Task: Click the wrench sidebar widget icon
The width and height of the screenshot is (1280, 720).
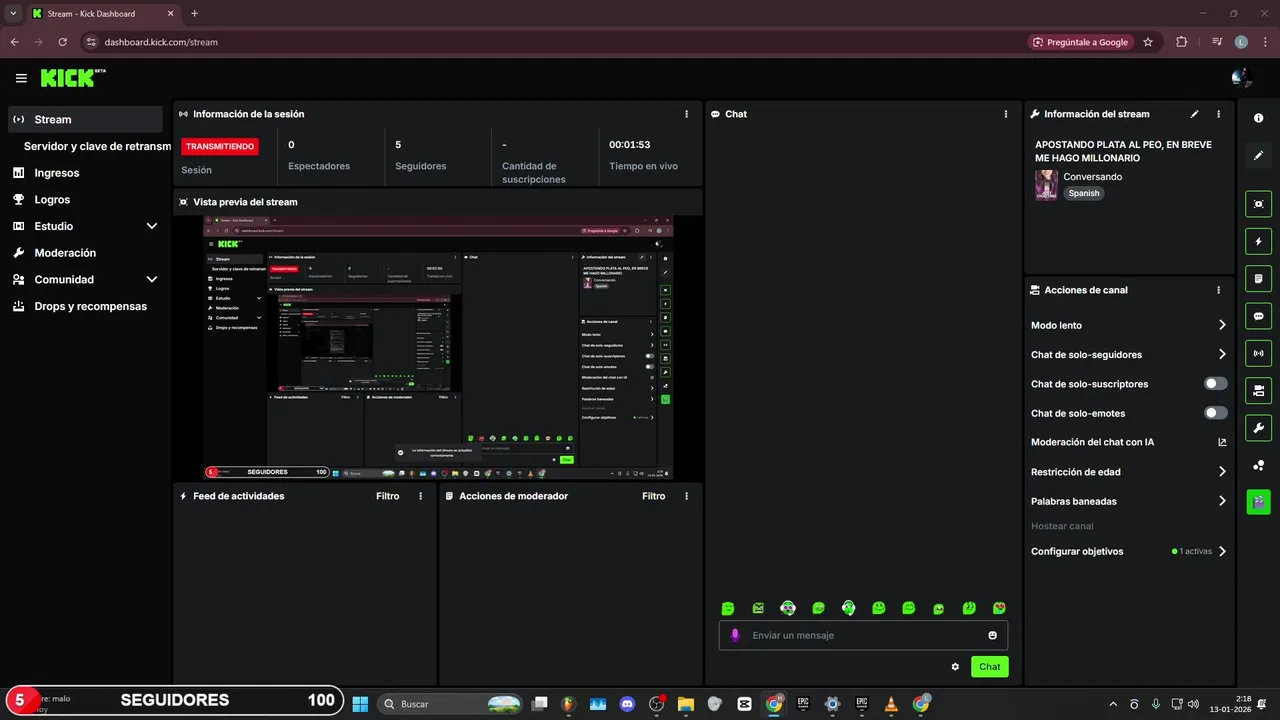Action: [x=1258, y=428]
